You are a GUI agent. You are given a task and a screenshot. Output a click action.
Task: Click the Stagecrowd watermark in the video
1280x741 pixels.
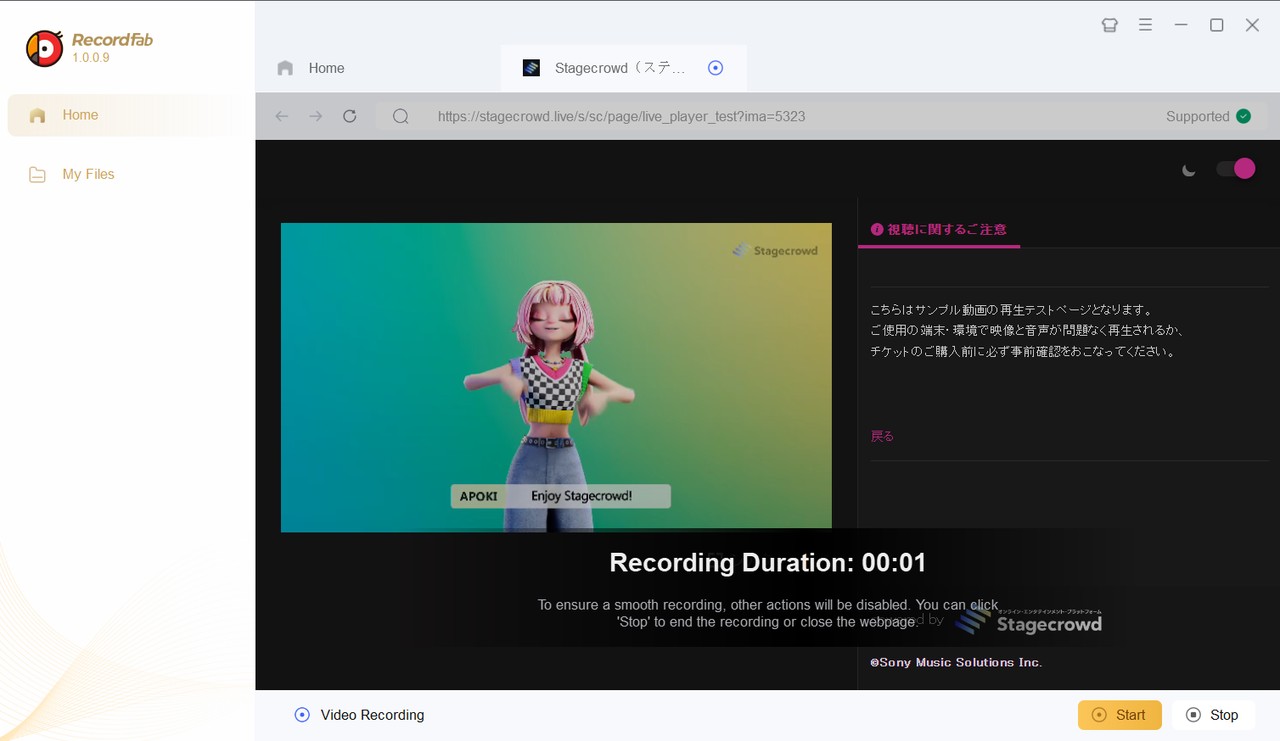pyautogui.click(x=775, y=250)
